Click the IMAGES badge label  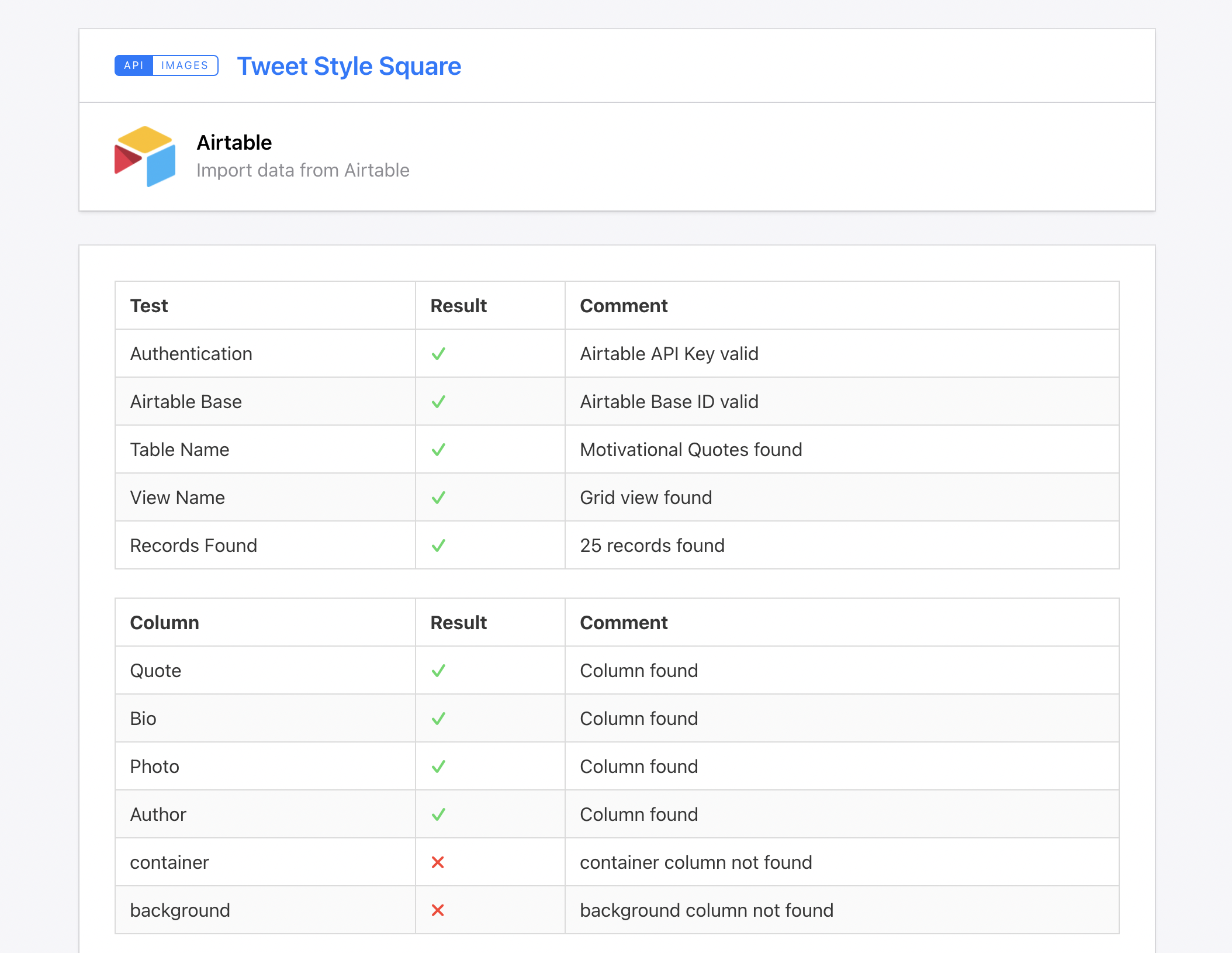(185, 65)
